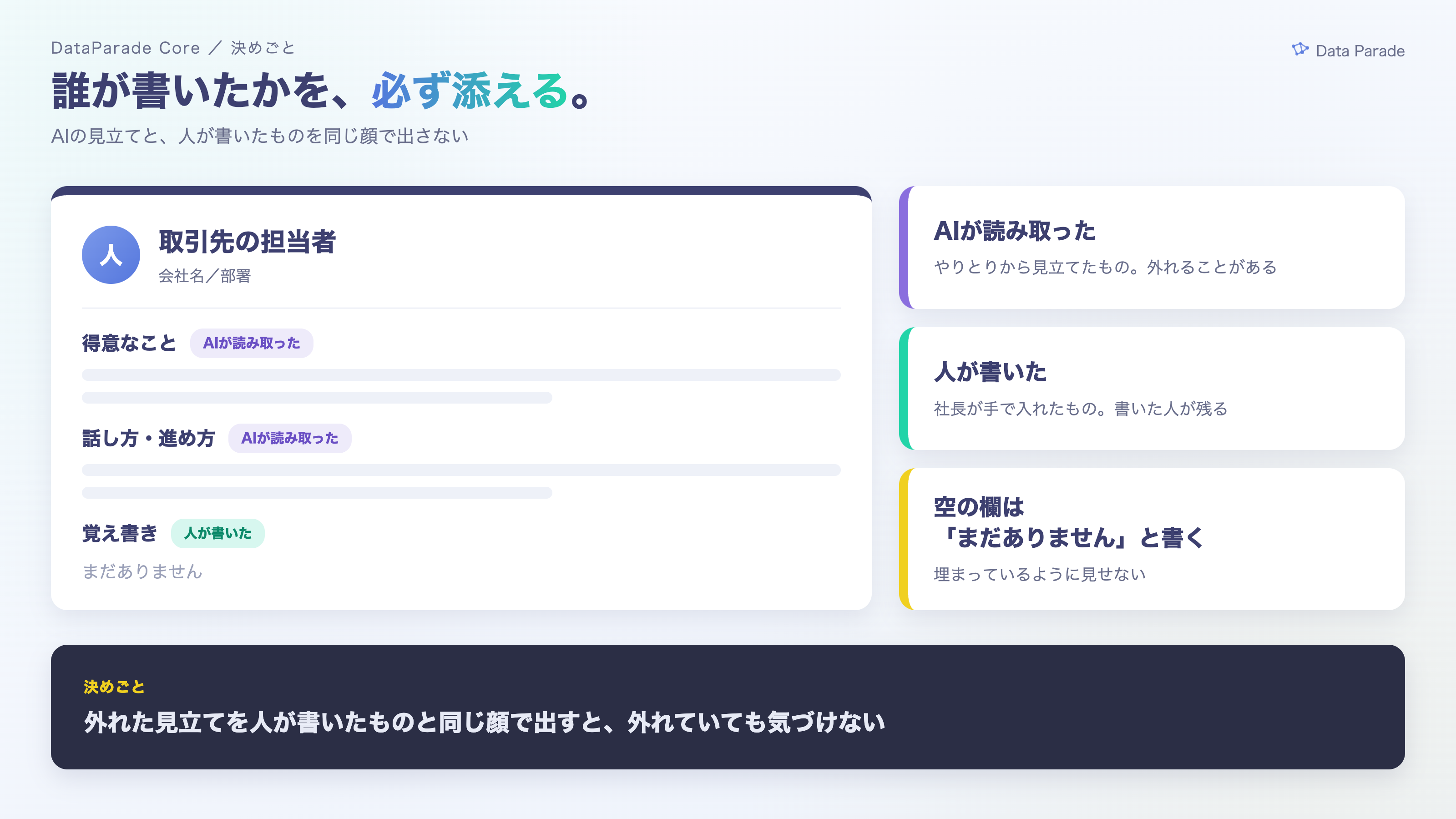
Task: Click the first placeholder line under 話し方・進め方
Action: pos(461,470)
